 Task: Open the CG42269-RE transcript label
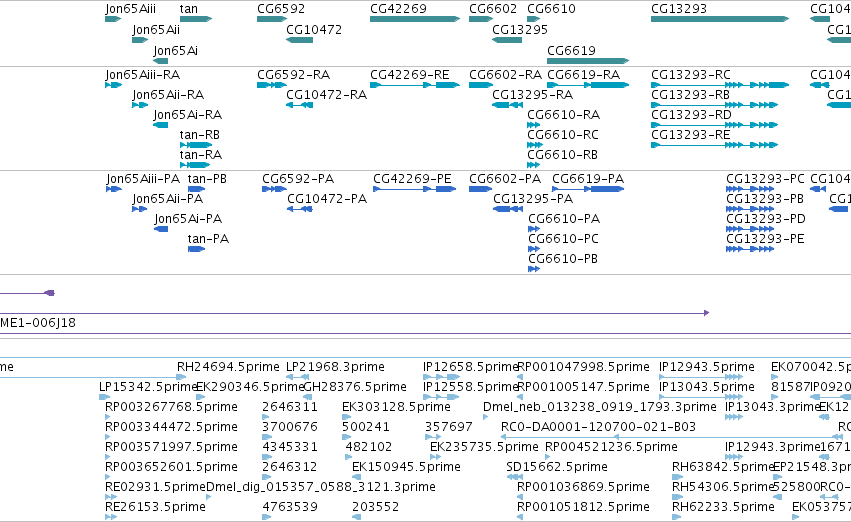pos(410,75)
